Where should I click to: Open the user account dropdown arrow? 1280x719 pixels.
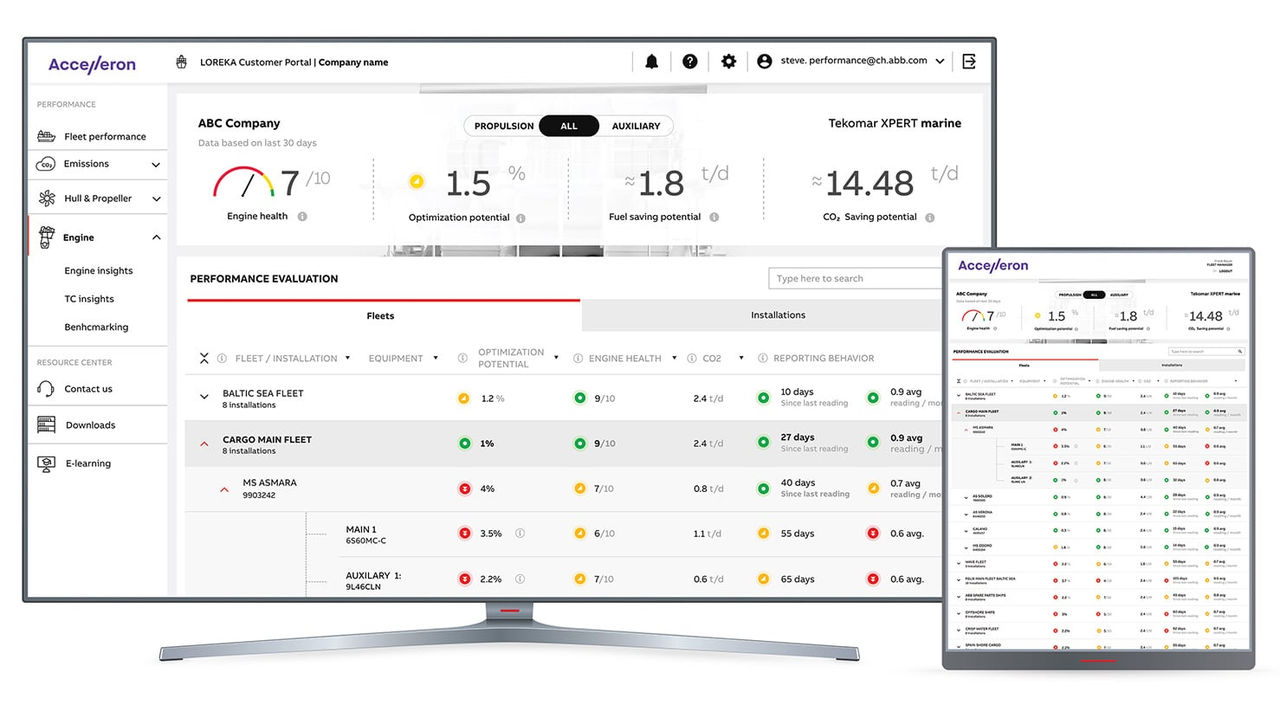tap(940, 62)
